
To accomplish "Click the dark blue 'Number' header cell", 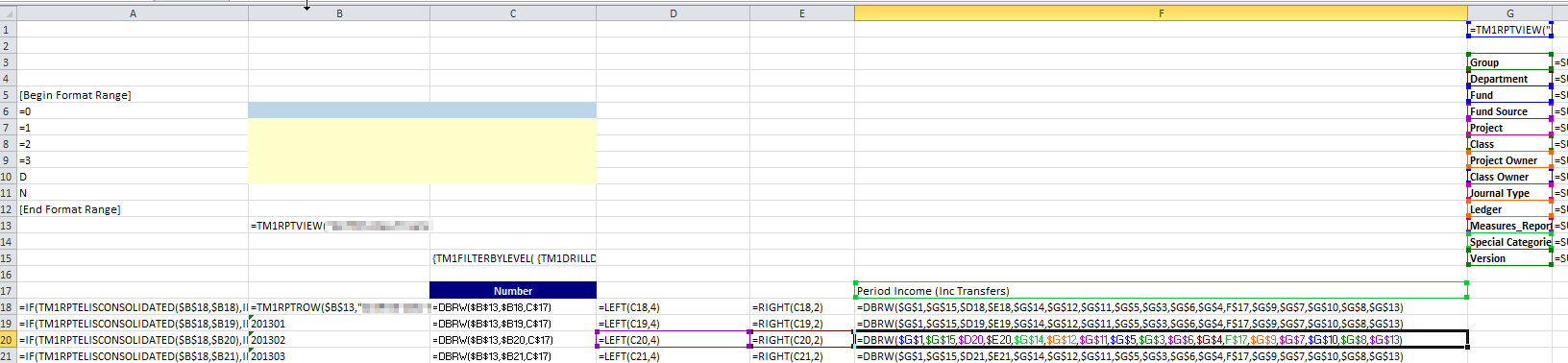I will pos(513,291).
